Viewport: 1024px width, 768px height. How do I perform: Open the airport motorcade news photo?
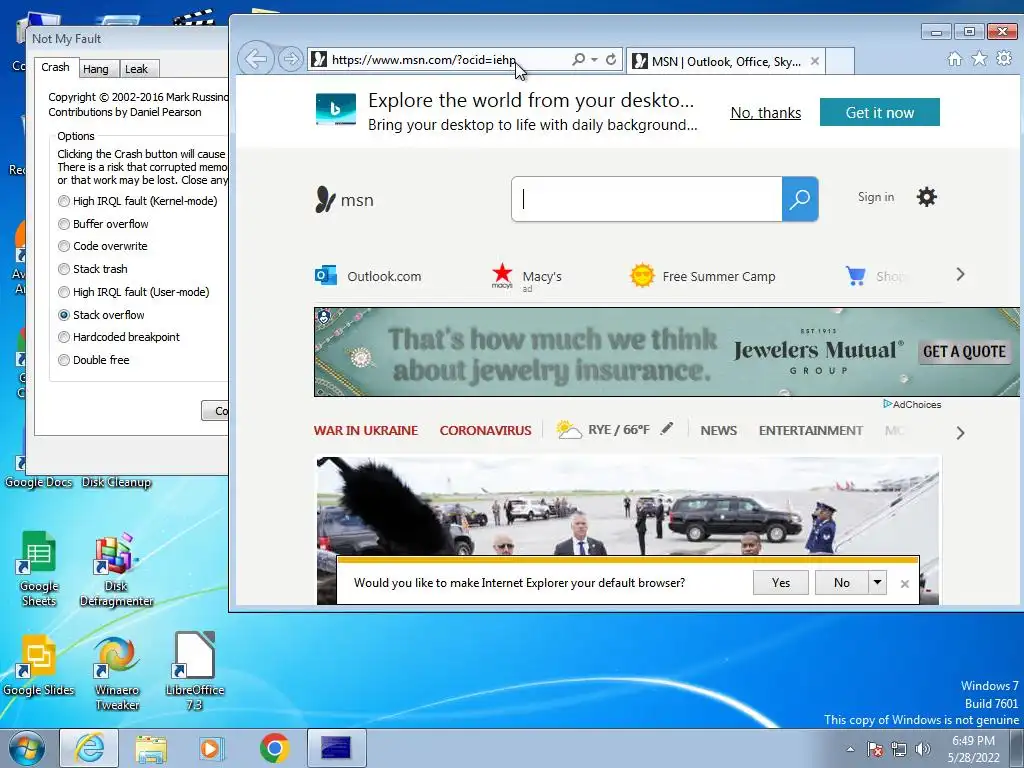[x=628, y=506]
